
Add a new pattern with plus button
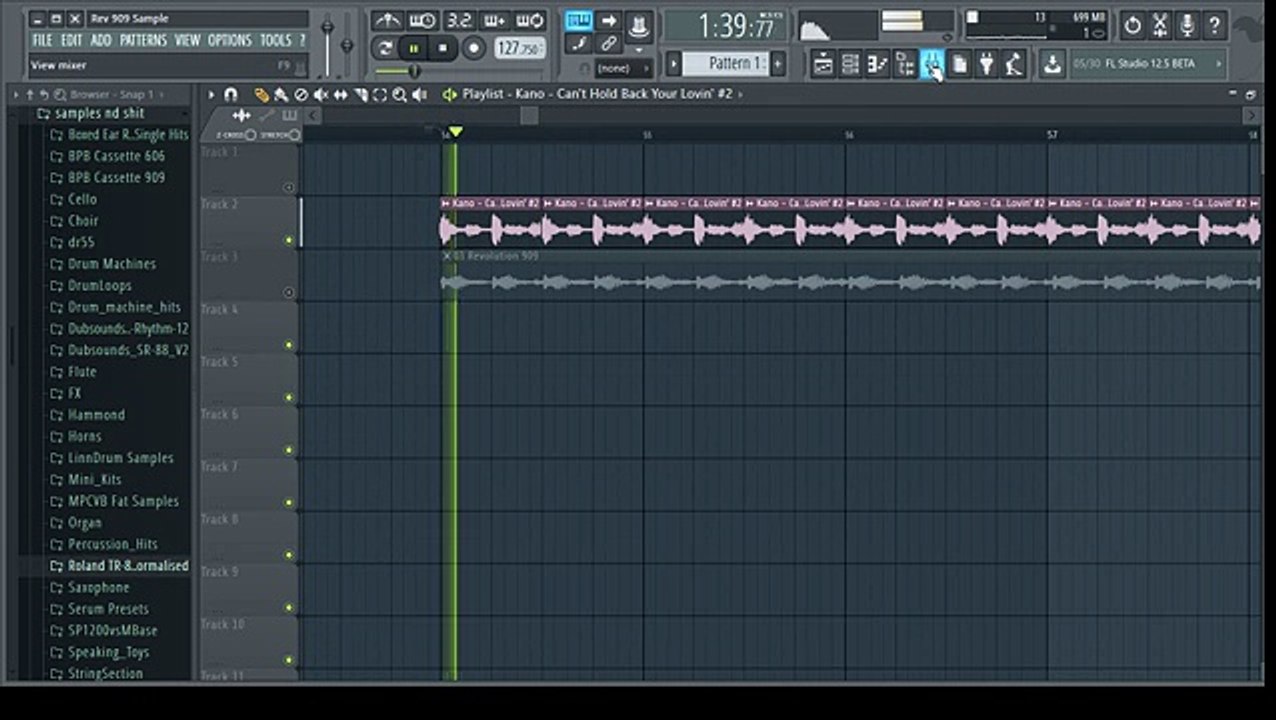777,64
